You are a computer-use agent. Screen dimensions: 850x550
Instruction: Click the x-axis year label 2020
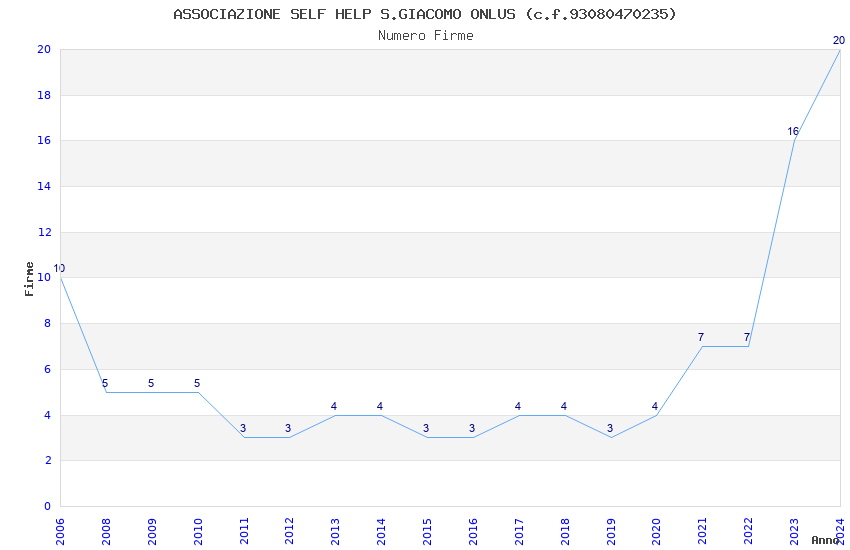pyautogui.click(x=656, y=530)
